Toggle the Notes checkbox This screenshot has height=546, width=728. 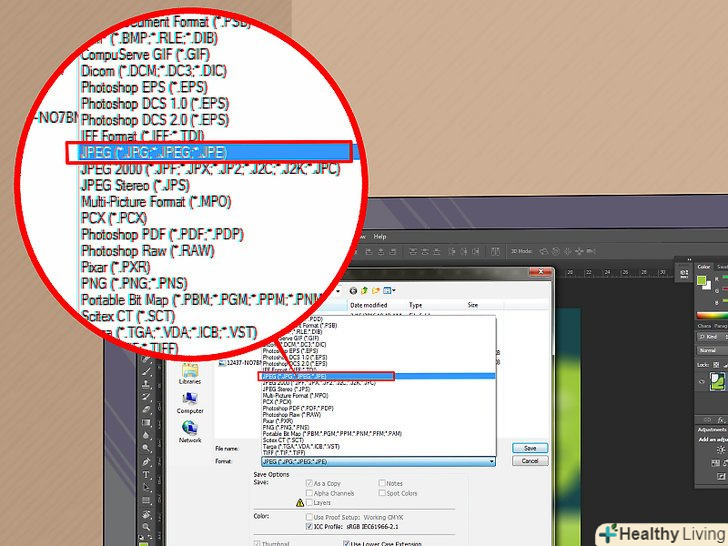[x=382, y=483]
